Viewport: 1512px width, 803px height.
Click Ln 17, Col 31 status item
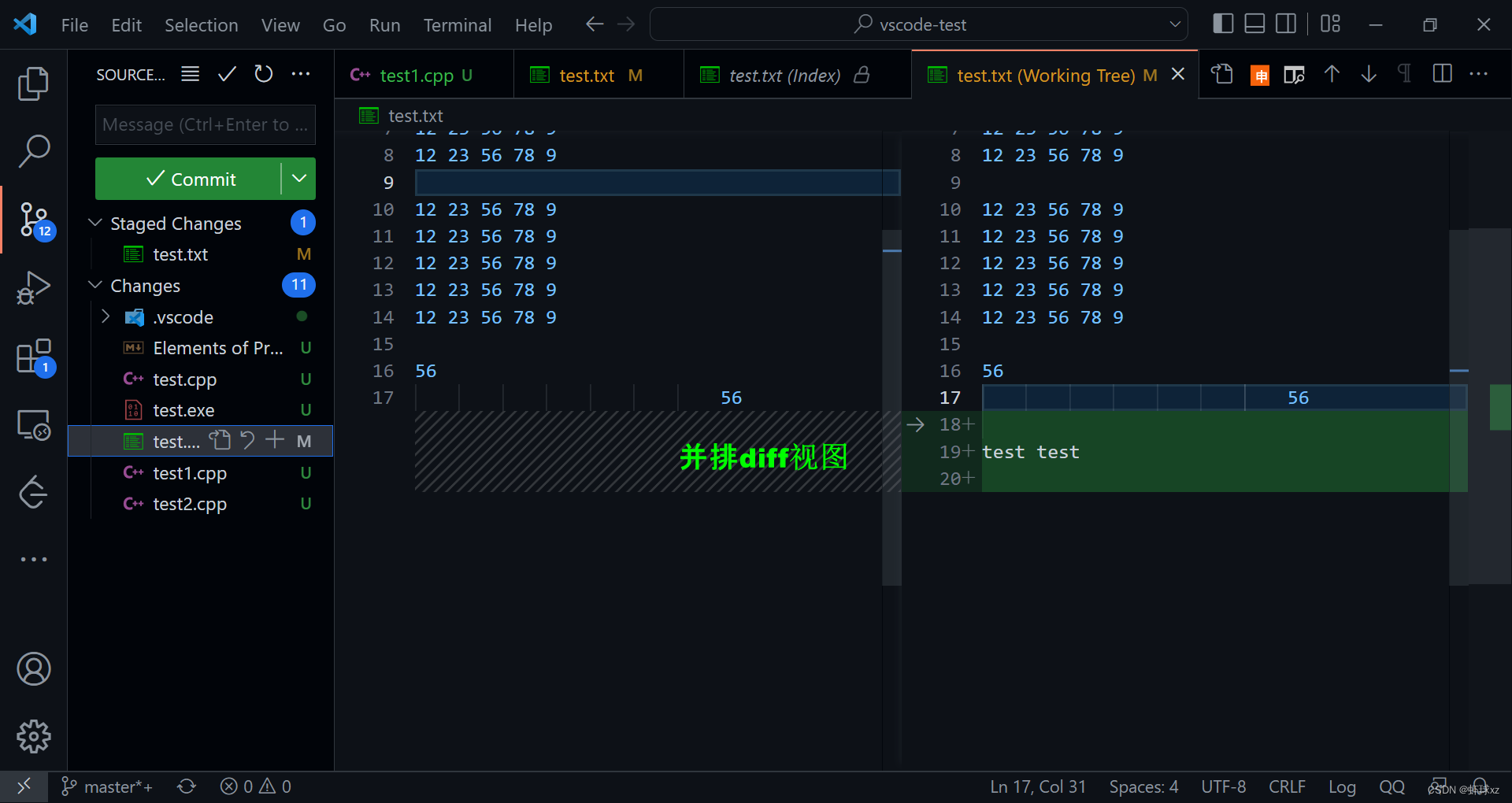pos(1038,786)
